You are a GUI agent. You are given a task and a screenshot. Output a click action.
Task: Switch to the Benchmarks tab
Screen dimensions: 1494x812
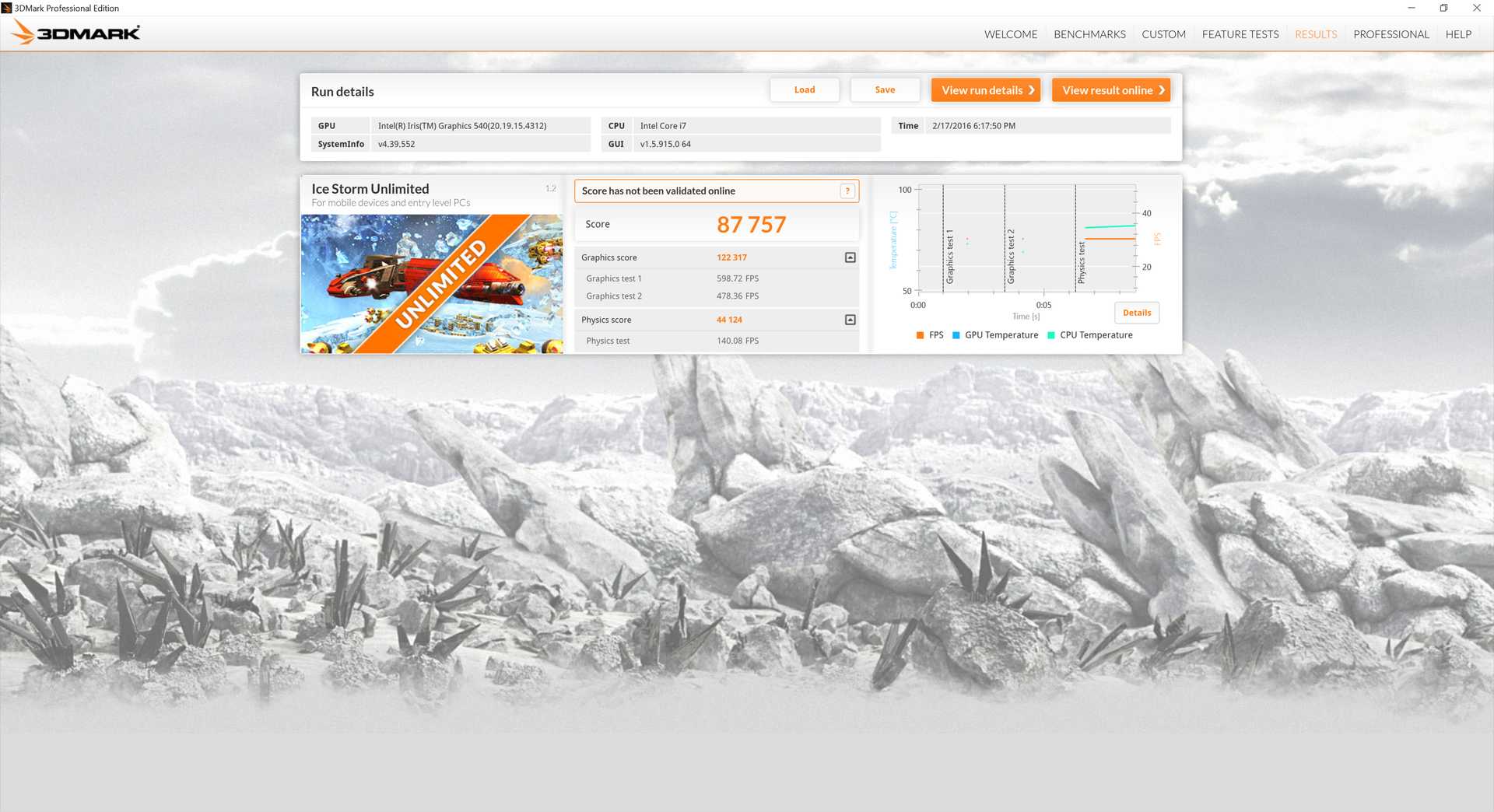pyautogui.click(x=1089, y=34)
